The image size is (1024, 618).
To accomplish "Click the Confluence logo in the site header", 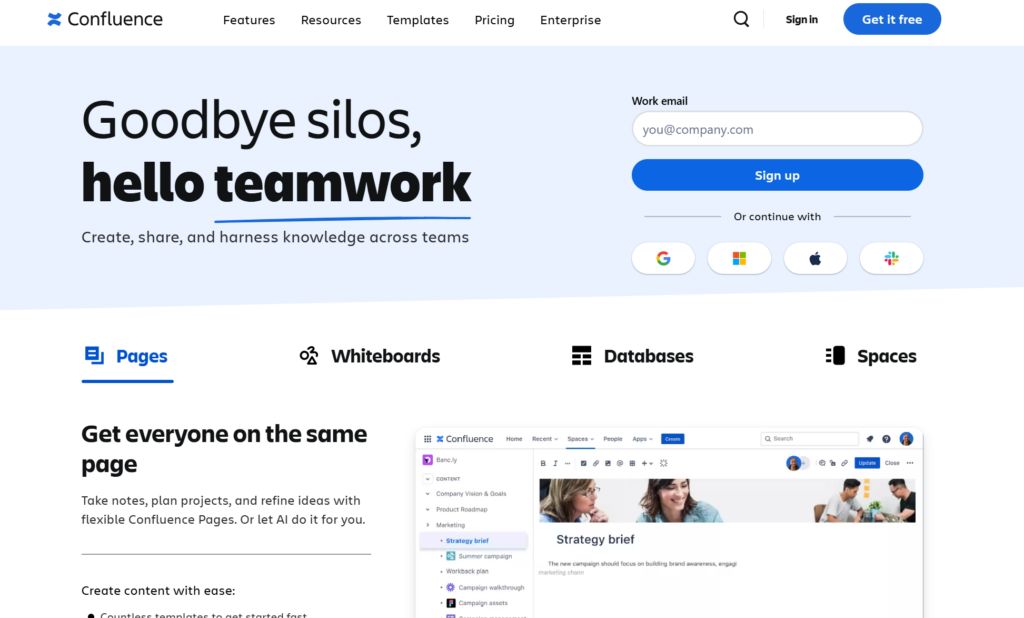I will tap(104, 19).
